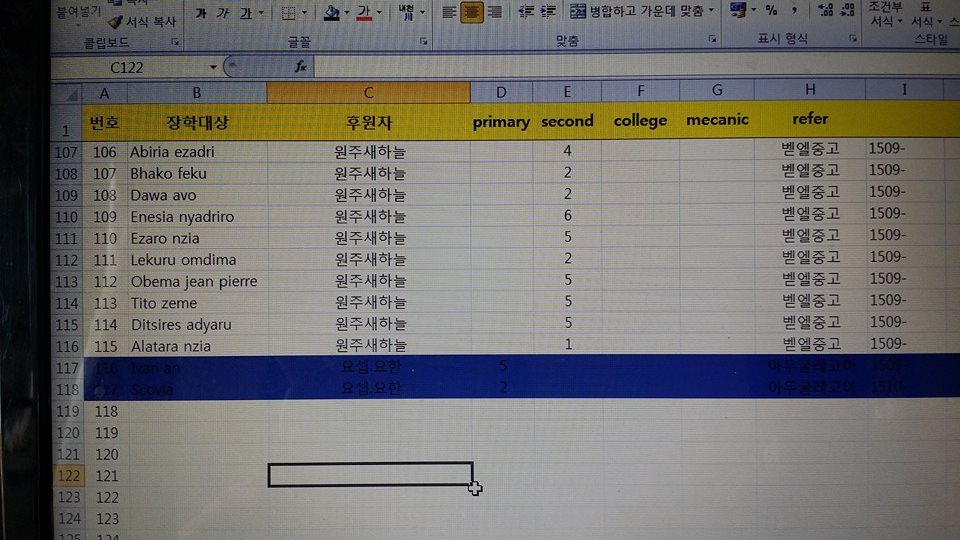Viewport: 960px width, 540px height.
Task: Click the font color red swatch button
Action: point(364,13)
